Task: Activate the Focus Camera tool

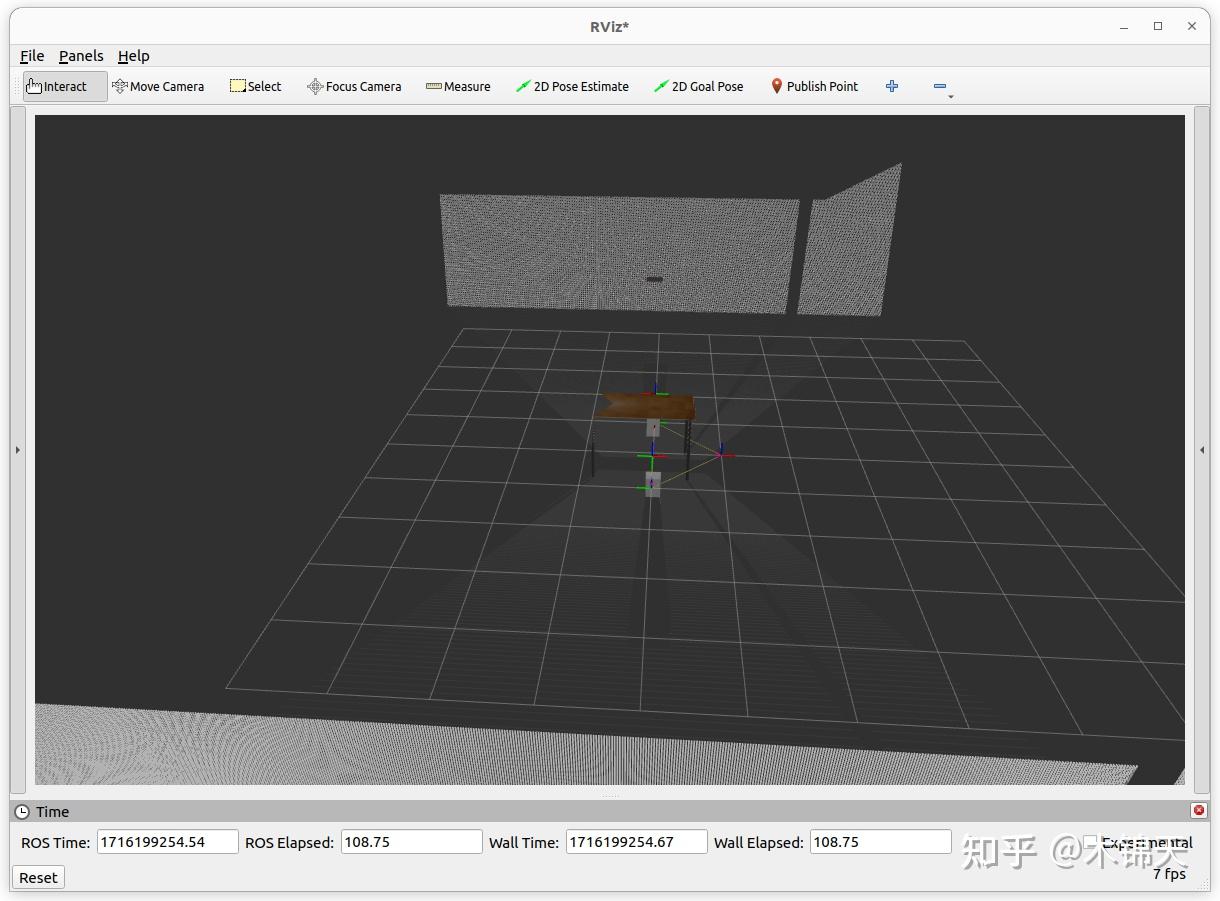Action: [354, 87]
